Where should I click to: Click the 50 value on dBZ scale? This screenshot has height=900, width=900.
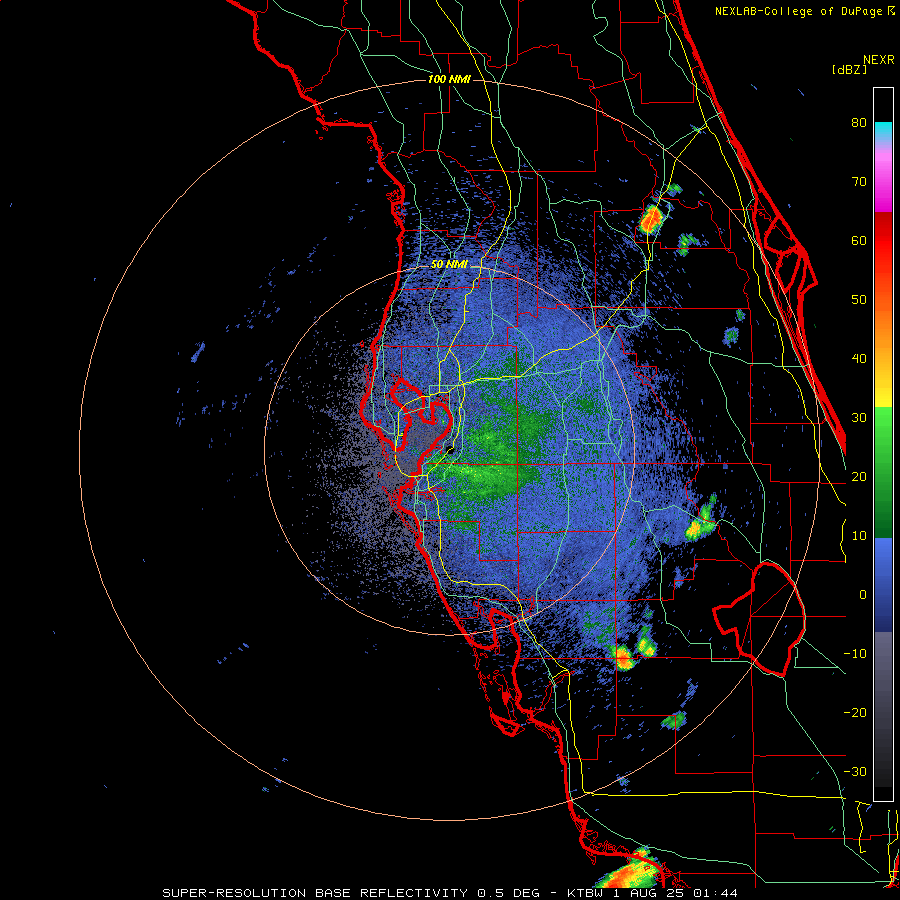(859, 300)
